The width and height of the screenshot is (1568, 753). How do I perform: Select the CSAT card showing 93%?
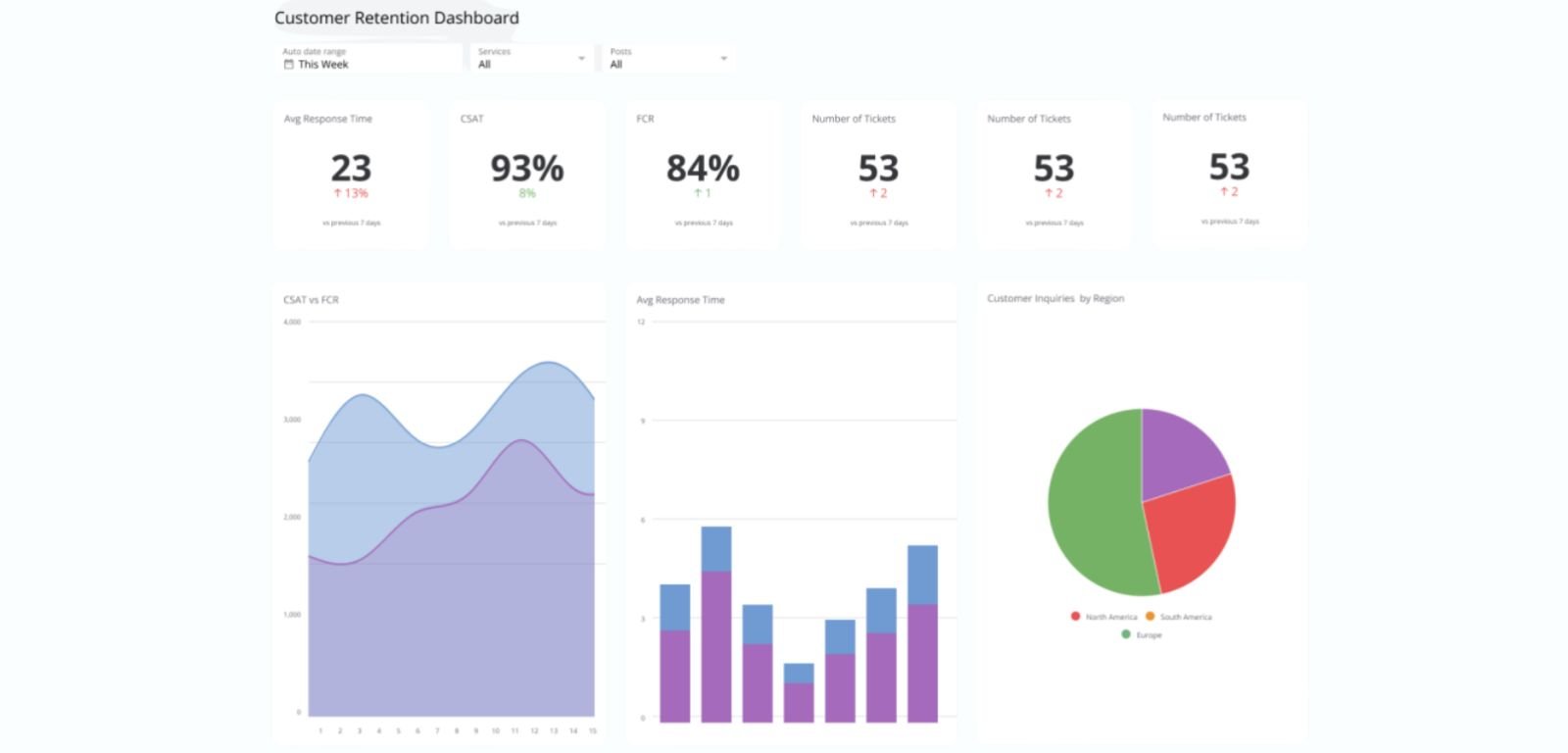pyautogui.click(x=526, y=174)
